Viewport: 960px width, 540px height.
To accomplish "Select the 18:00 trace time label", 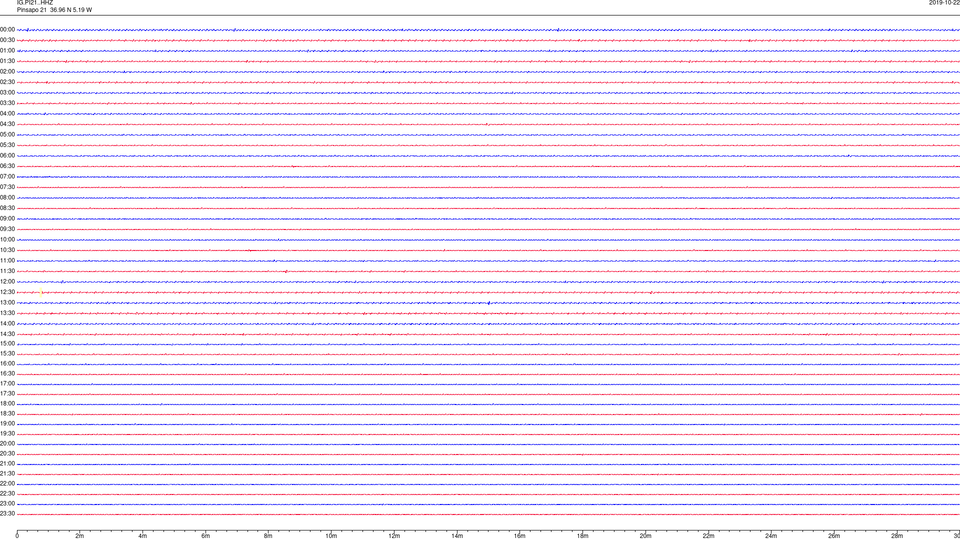I will pos(7,404).
